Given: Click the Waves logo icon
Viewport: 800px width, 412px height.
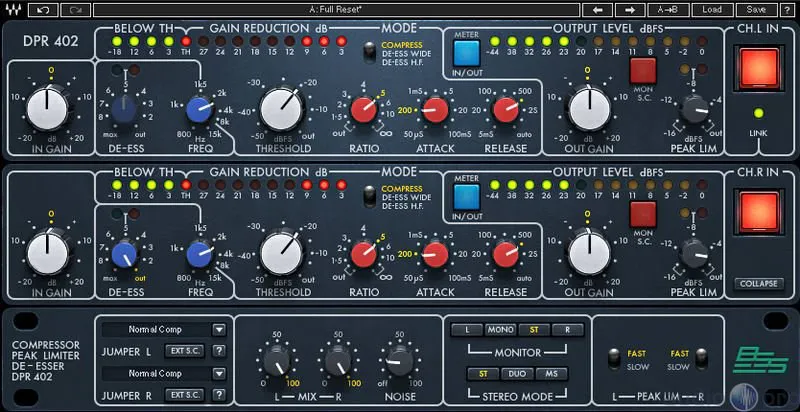Looking at the screenshot, I should pos(12,10).
